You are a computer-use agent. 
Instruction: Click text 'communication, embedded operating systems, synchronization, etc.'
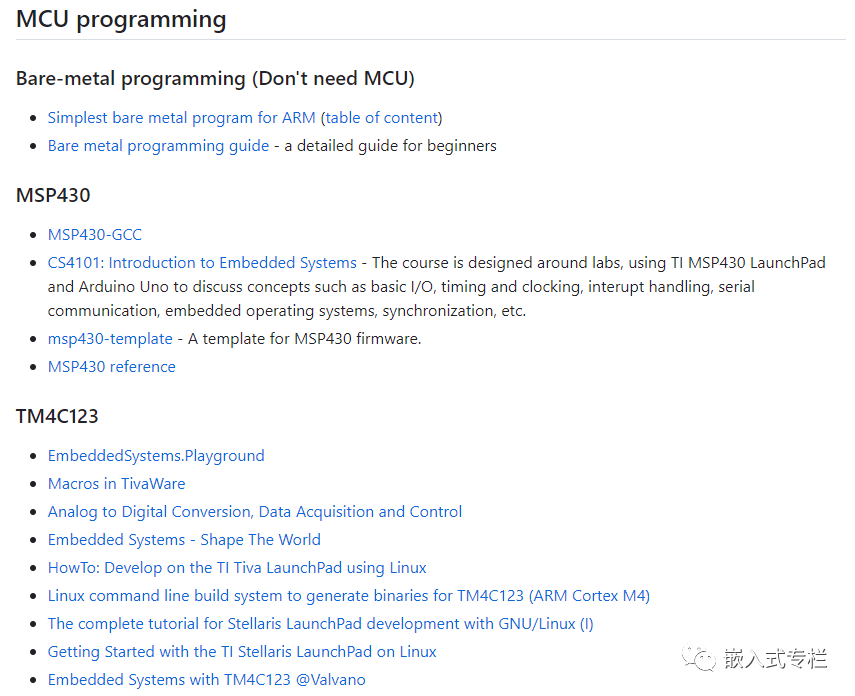[287, 311]
